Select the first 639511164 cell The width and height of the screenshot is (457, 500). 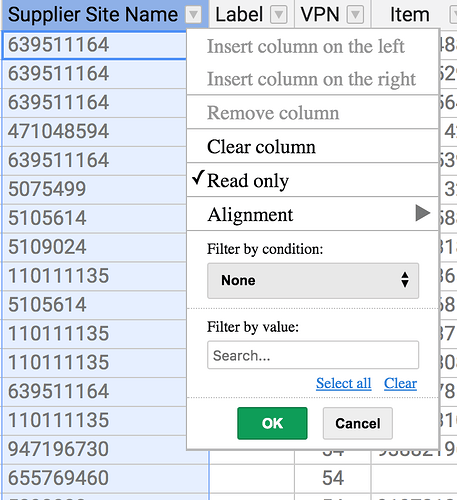coord(94,45)
